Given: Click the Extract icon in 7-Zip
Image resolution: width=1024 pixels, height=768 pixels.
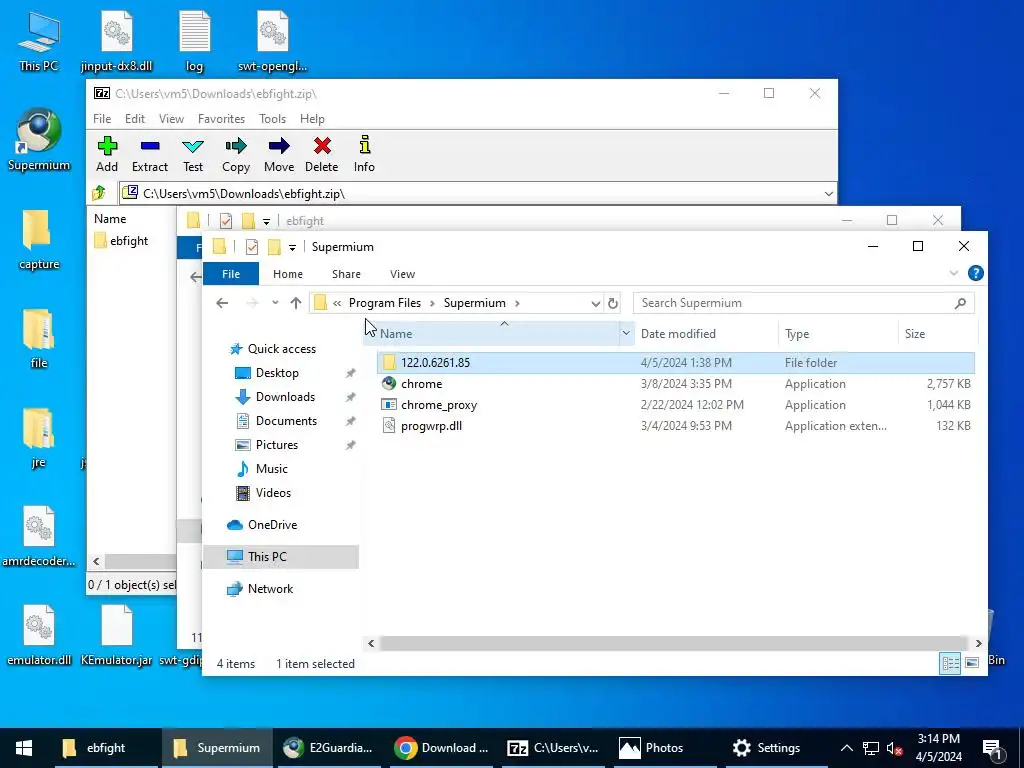Looking at the screenshot, I should pyautogui.click(x=150, y=155).
